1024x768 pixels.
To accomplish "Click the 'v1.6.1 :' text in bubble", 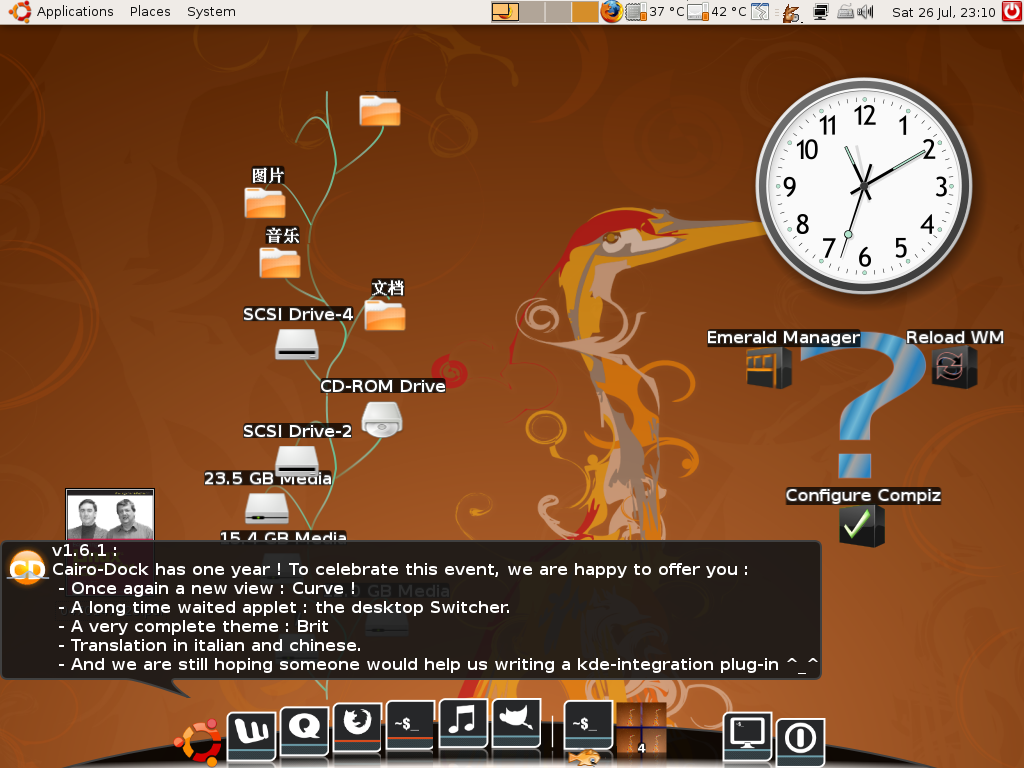I will [x=84, y=550].
